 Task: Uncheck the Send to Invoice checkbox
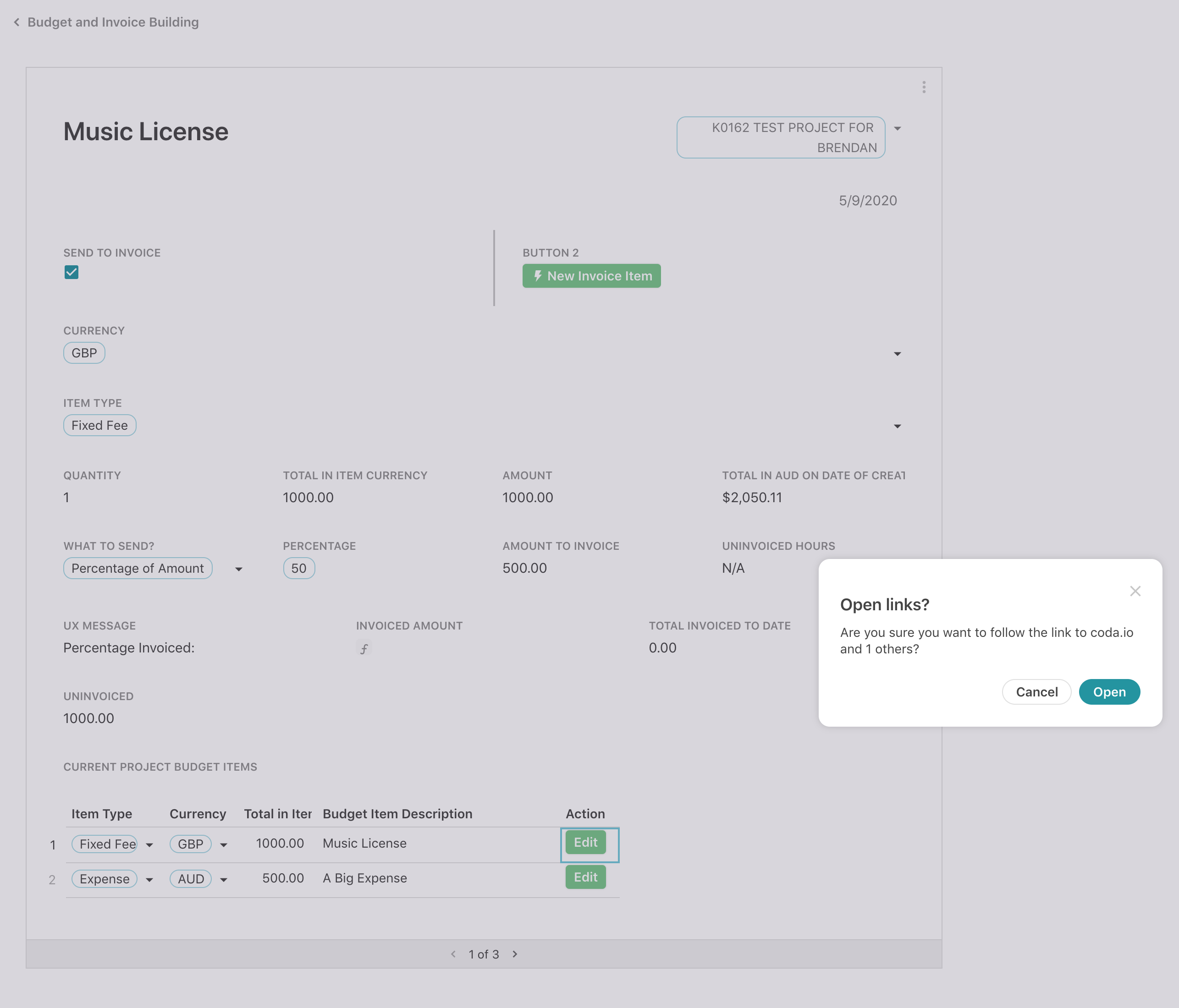72,273
